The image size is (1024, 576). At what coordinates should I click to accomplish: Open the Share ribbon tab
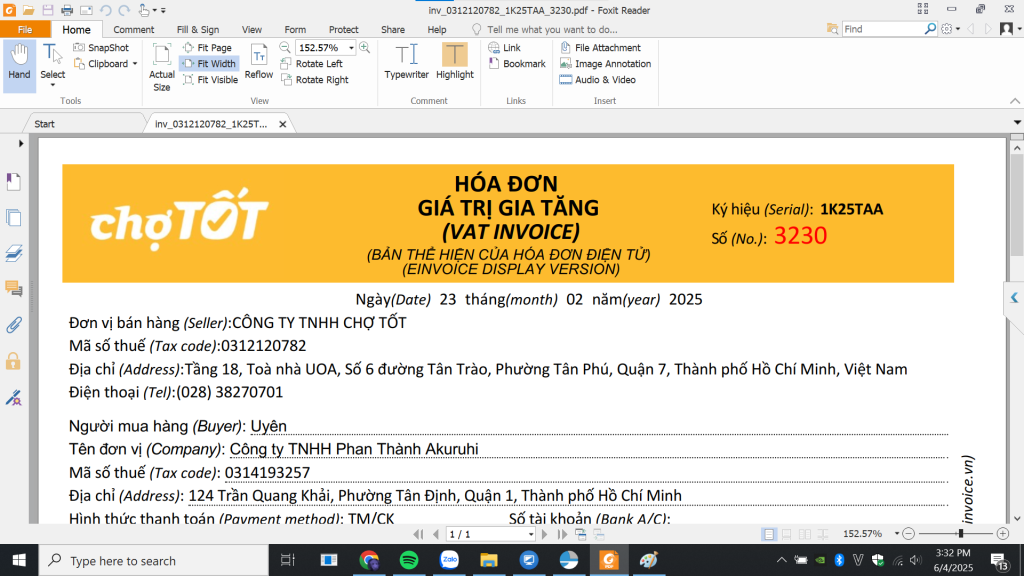click(x=392, y=29)
